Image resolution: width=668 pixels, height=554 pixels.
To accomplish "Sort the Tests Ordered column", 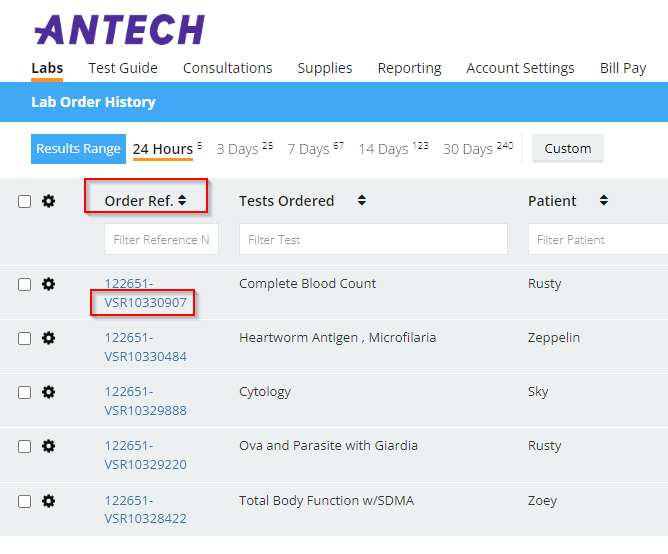I will [361, 201].
